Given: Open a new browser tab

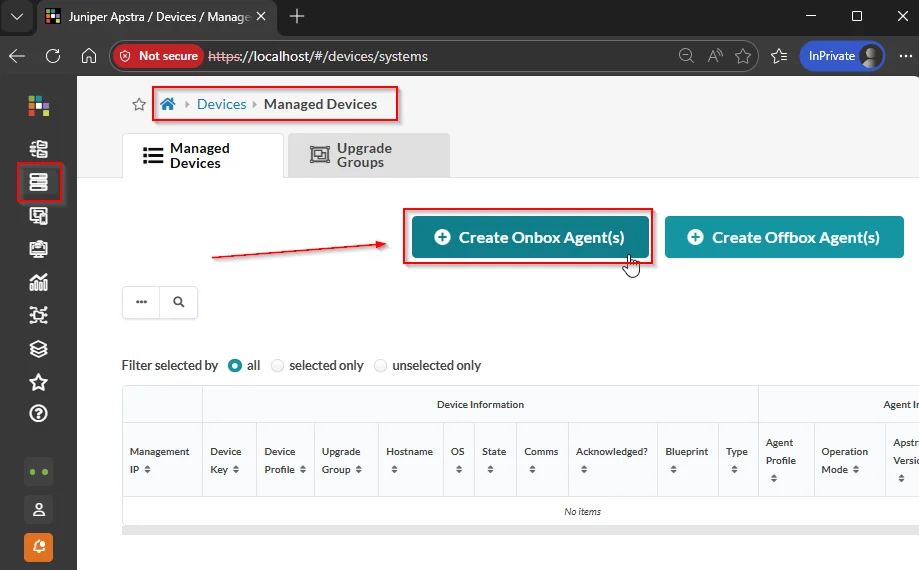Looking at the screenshot, I should [x=297, y=16].
